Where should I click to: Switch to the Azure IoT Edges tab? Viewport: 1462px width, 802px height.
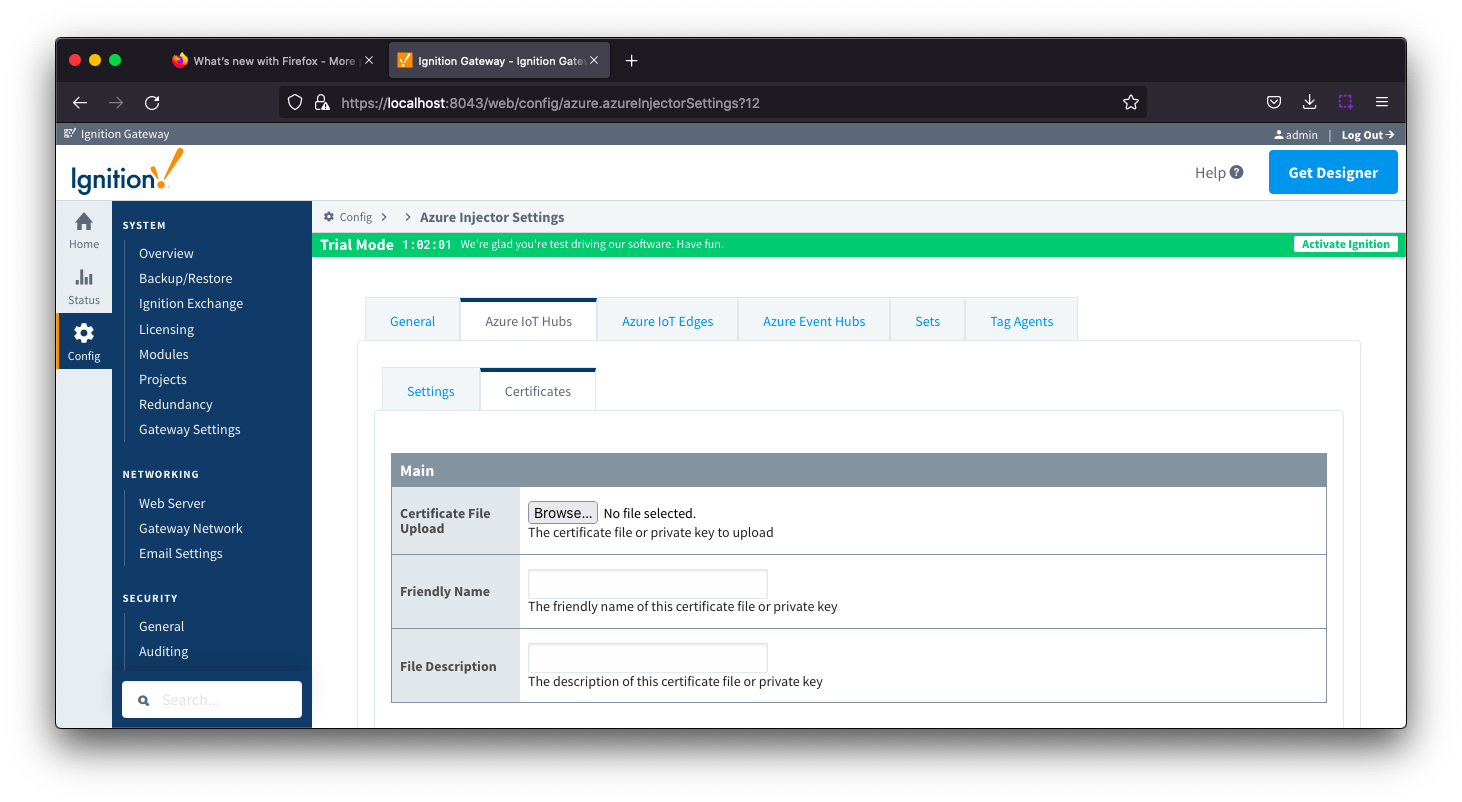[667, 321]
